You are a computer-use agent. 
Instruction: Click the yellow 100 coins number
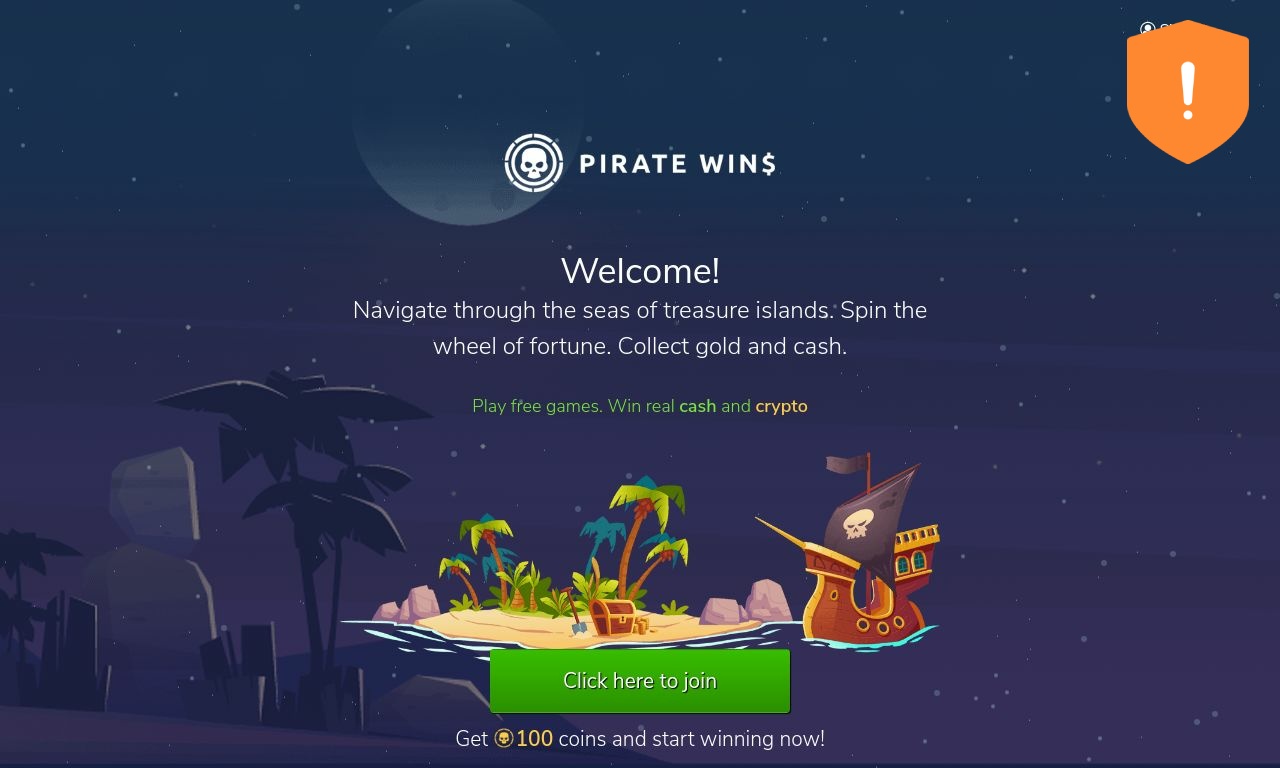(534, 739)
